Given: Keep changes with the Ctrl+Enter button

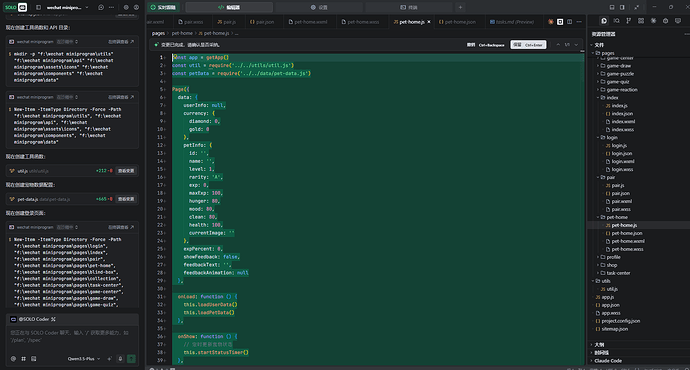Looking at the screenshot, I should point(529,45).
